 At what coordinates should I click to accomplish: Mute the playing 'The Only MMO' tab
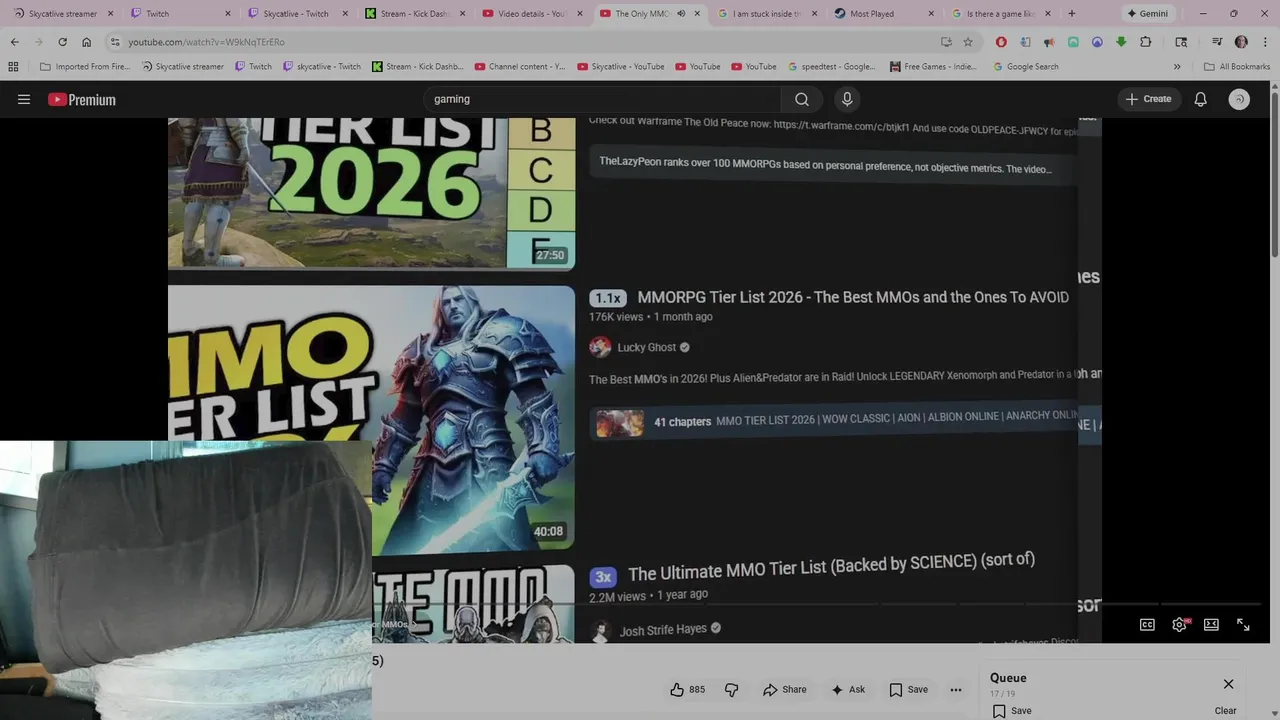[681, 14]
